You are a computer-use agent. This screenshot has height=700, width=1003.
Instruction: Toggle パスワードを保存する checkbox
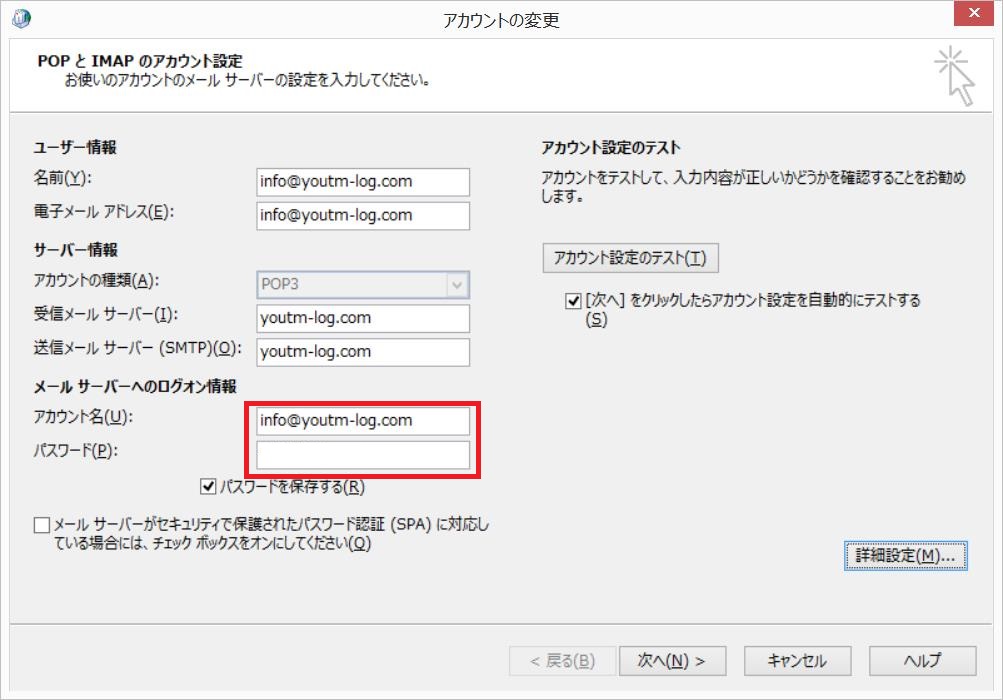tap(208, 487)
